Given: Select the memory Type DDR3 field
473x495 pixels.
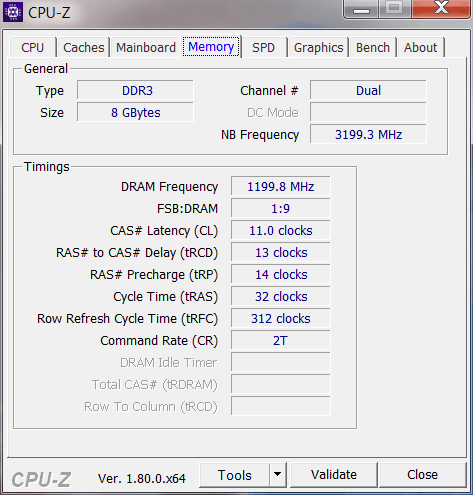Looking at the screenshot, I should click(135, 90).
